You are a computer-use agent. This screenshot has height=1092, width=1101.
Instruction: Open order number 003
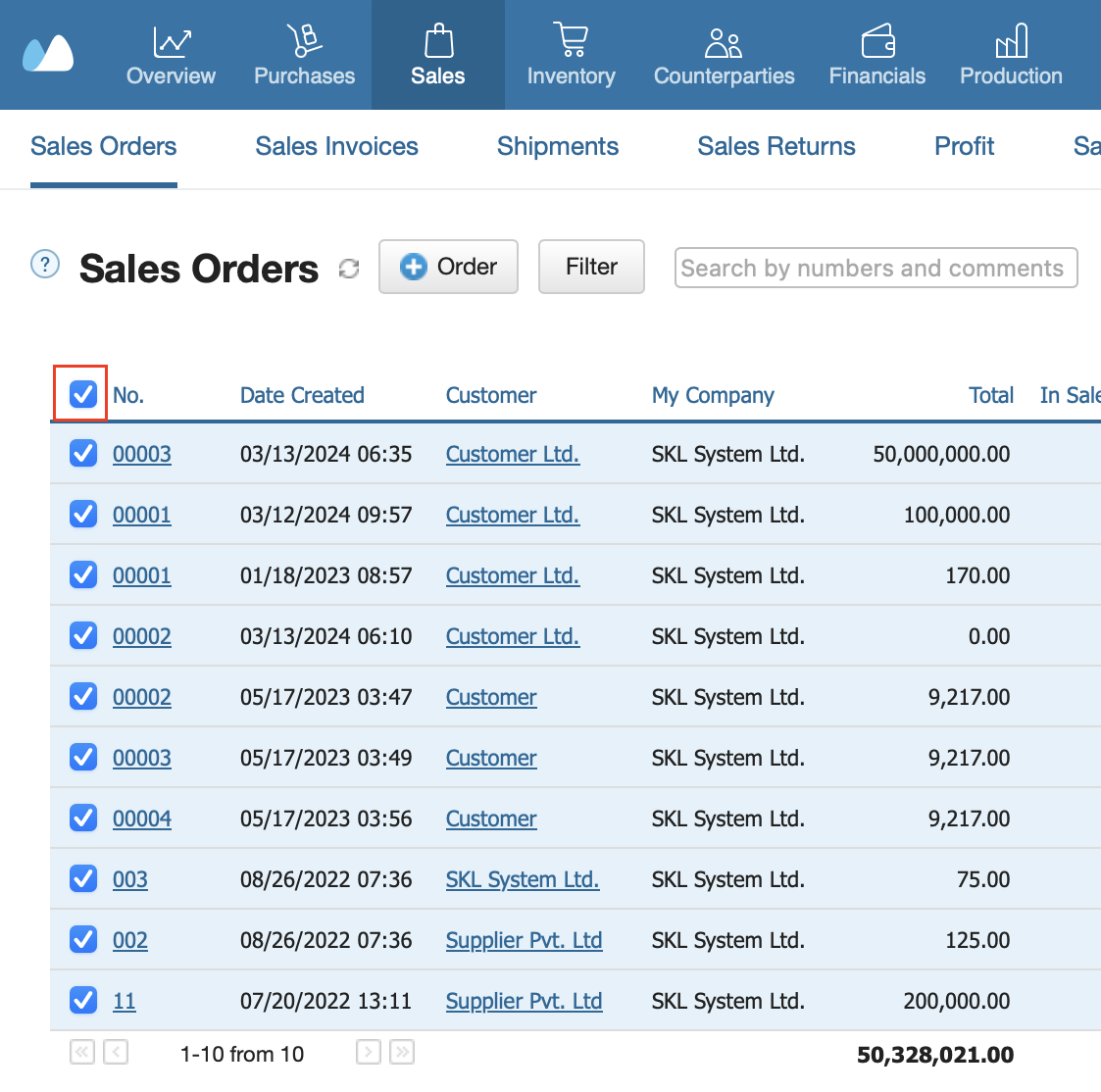coord(129,879)
